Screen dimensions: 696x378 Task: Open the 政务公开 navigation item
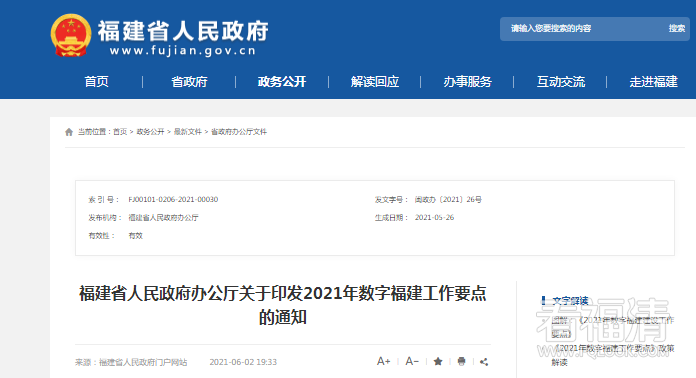coord(282,82)
